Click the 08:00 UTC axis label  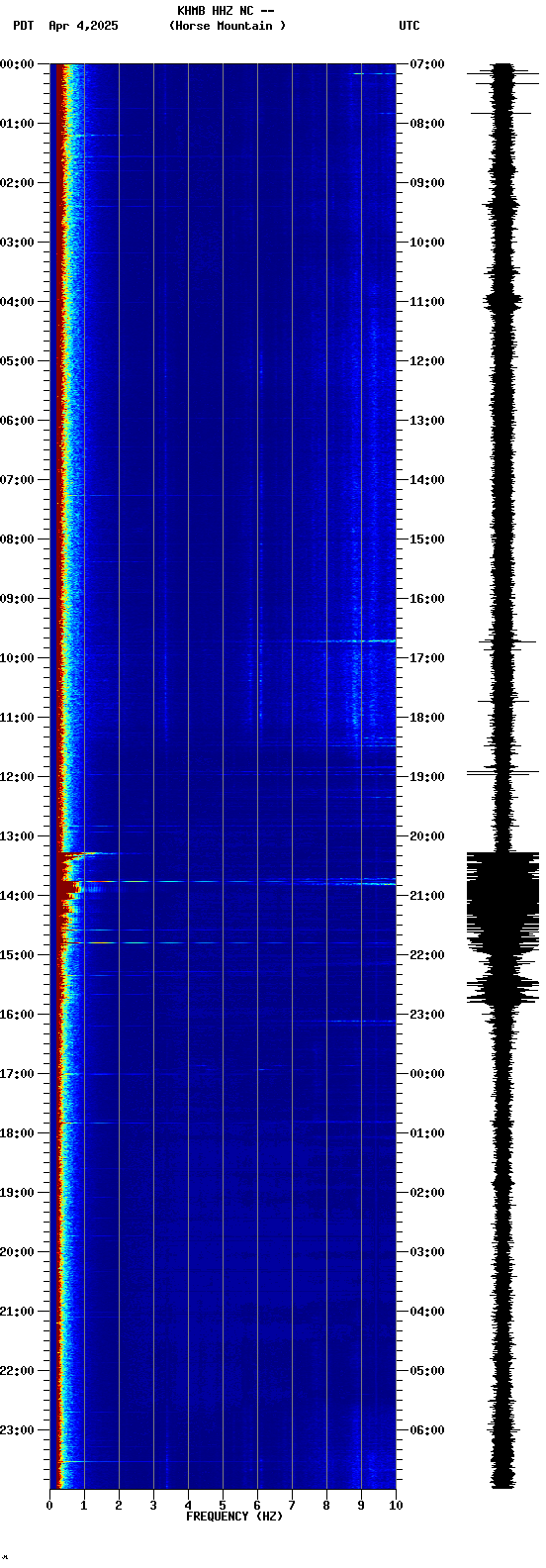click(426, 124)
